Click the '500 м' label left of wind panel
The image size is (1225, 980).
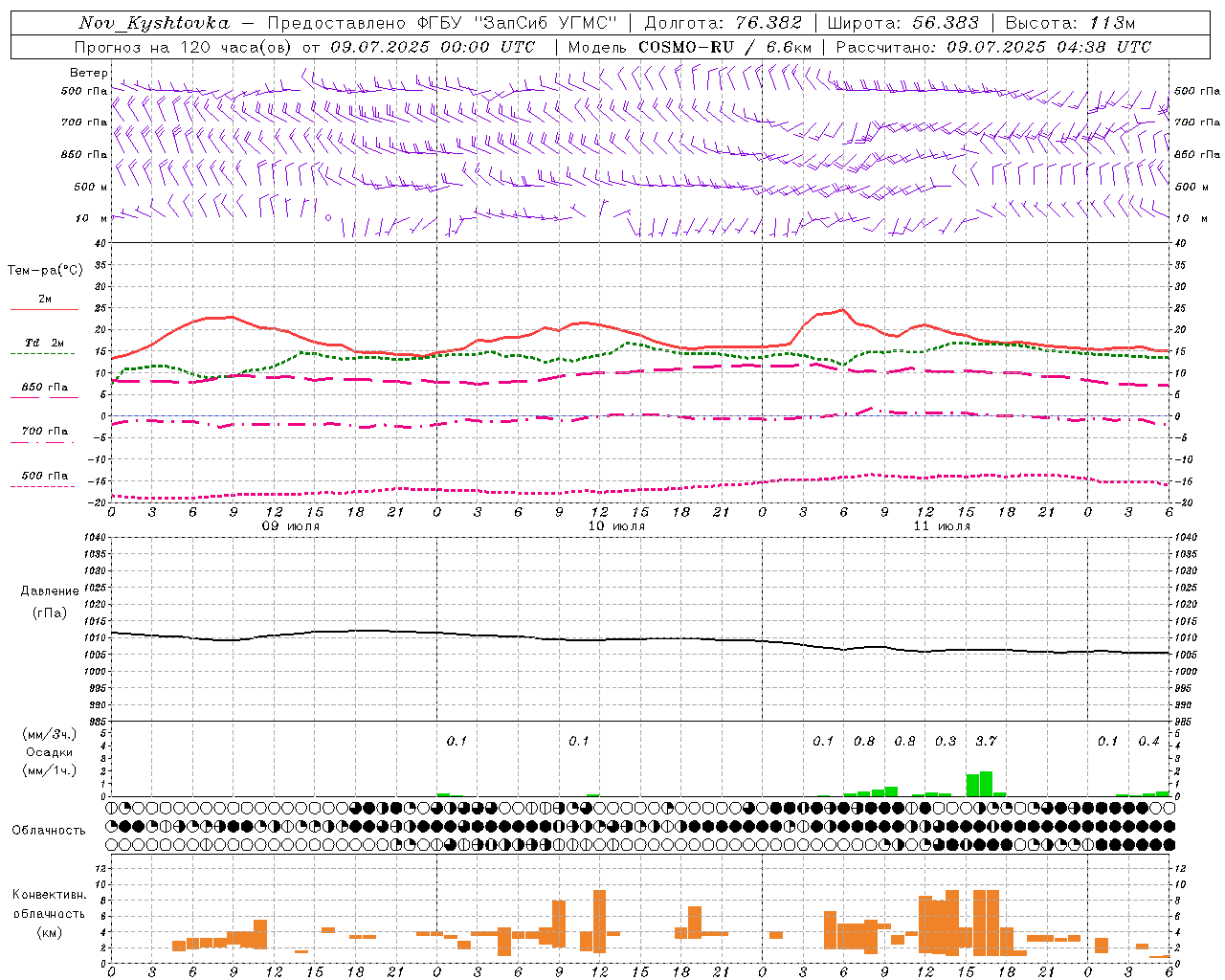tap(90, 187)
